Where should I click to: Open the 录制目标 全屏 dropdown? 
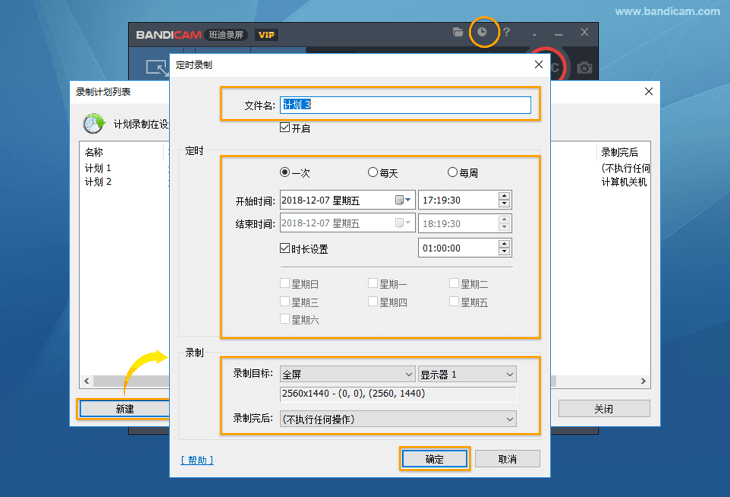(x=347, y=374)
